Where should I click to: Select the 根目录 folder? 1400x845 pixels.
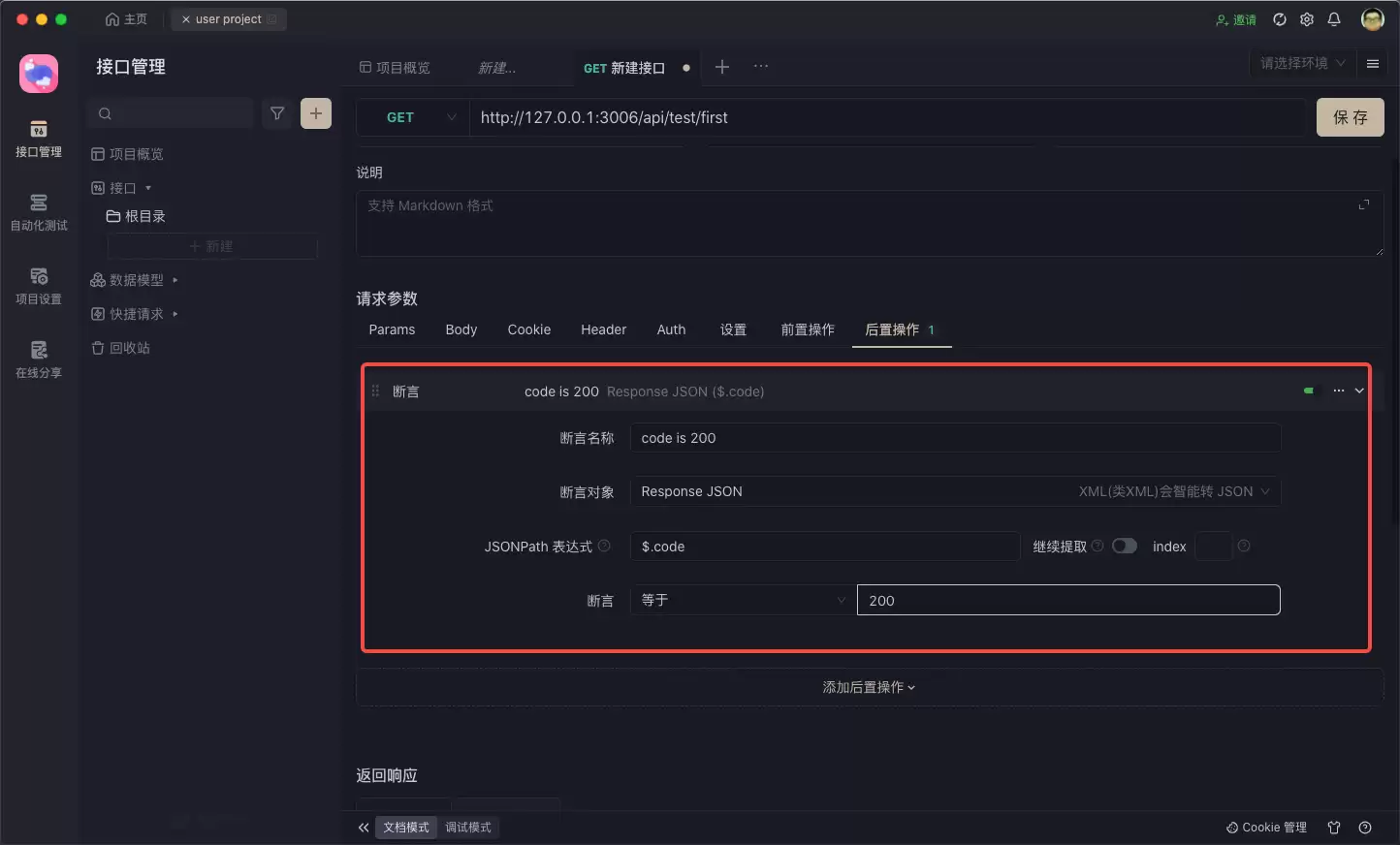tap(136, 216)
